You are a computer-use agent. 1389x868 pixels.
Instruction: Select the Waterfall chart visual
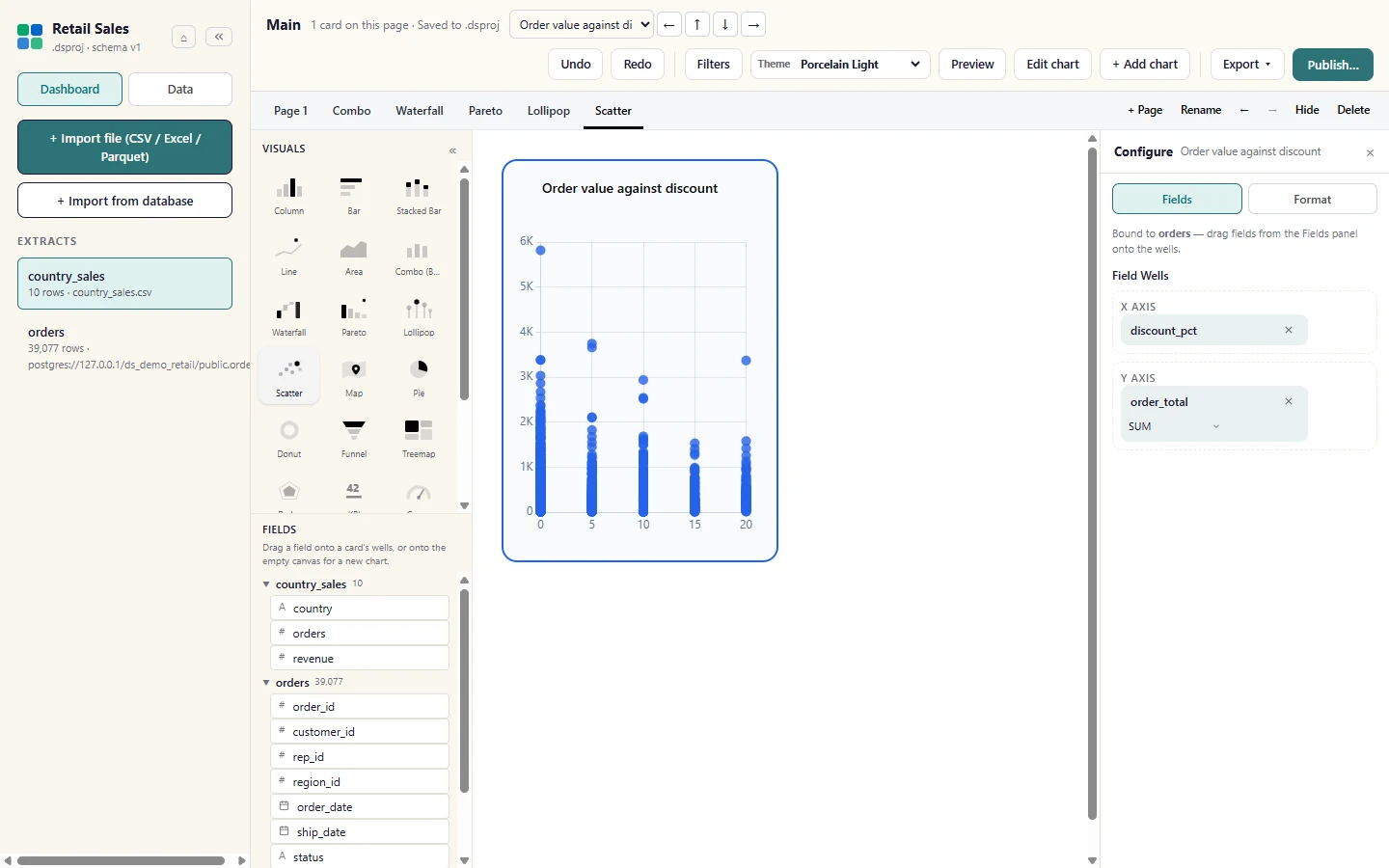click(x=289, y=317)
